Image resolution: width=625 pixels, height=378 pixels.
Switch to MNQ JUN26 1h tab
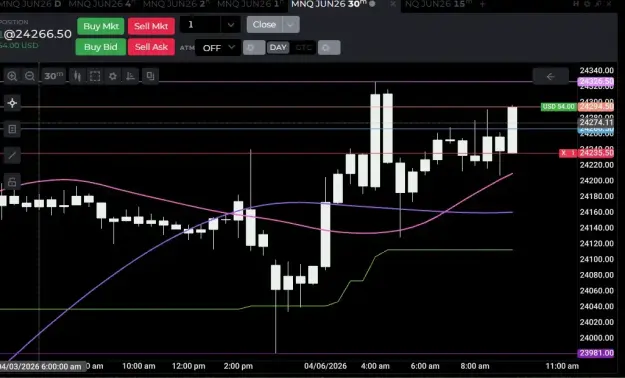point(250,4)
